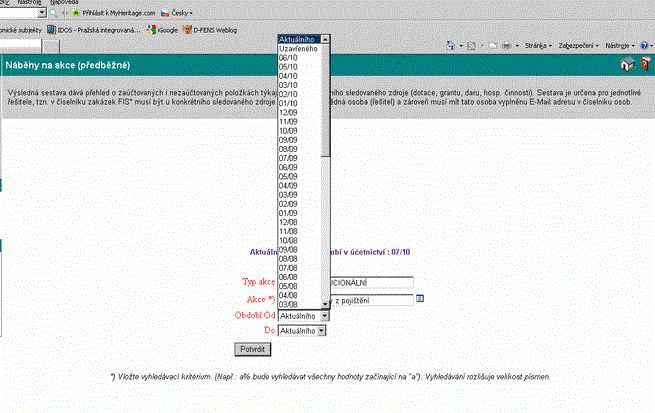Open the printer options dropdown arrow

point(517,46)
